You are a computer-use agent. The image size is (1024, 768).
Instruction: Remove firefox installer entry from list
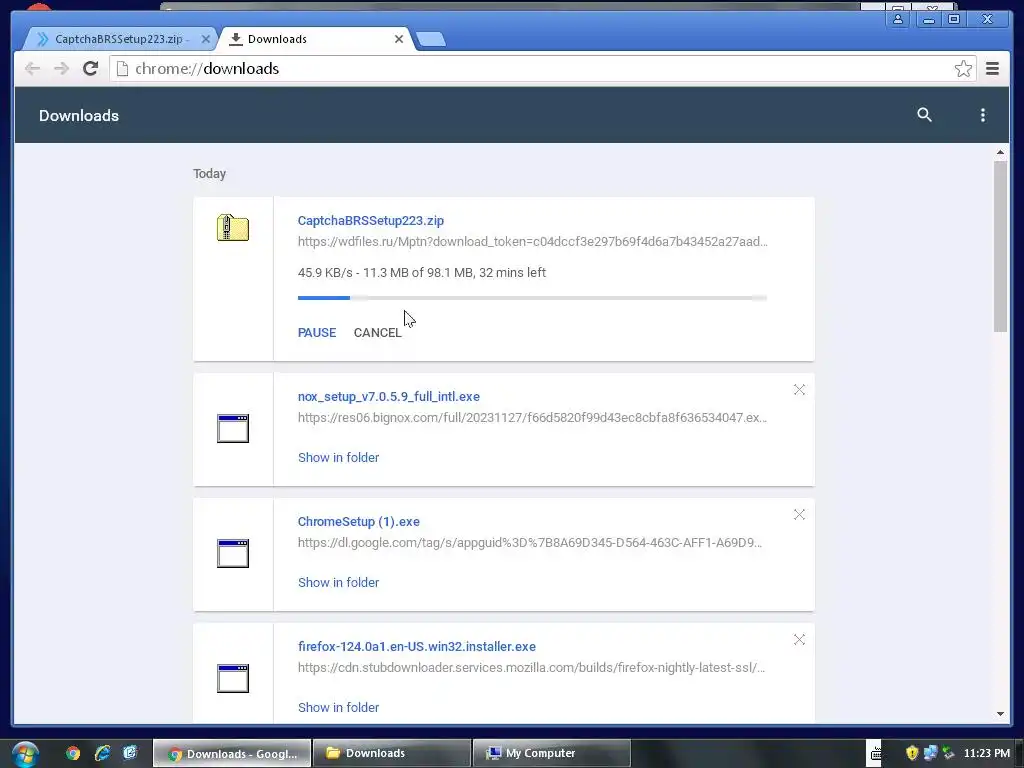click(799, 640)
